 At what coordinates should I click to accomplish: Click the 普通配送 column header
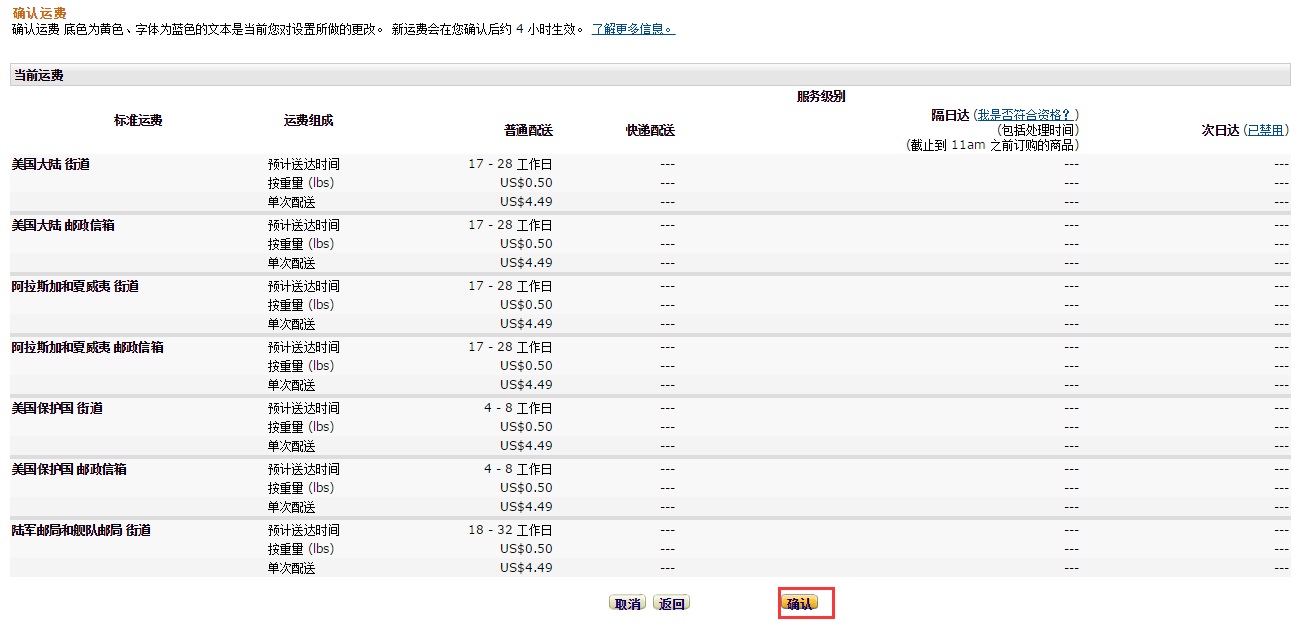point(528,130)
